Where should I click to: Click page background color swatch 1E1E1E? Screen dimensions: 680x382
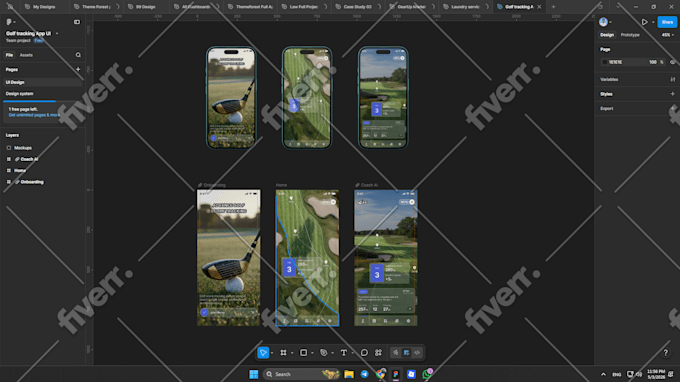[x=605, y=62]
